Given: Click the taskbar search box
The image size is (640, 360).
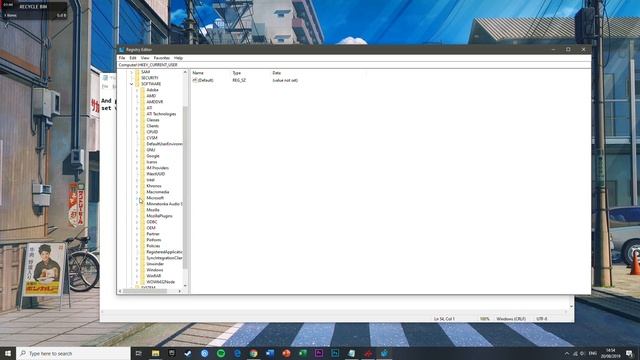Looking at the screenshot, I should pos(73,353).
